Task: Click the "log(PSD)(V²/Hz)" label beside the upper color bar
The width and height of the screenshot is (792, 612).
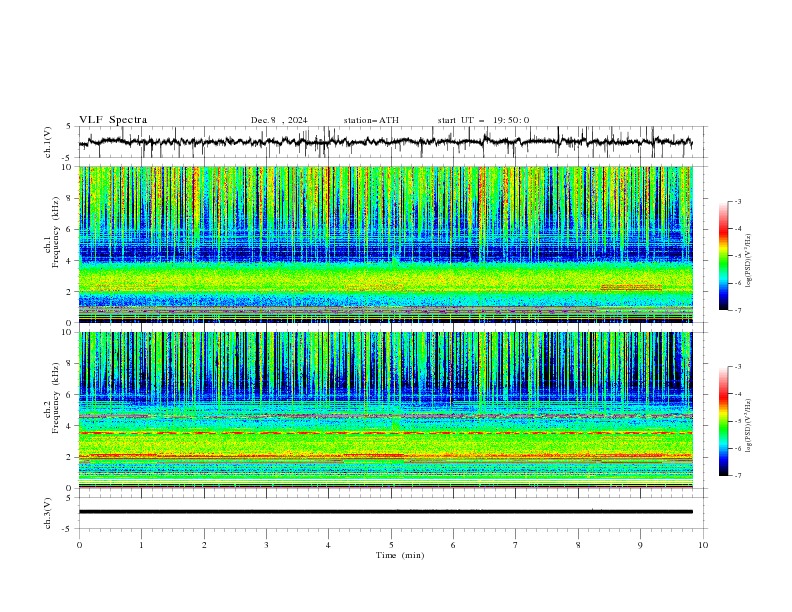Action: [748, 261]
